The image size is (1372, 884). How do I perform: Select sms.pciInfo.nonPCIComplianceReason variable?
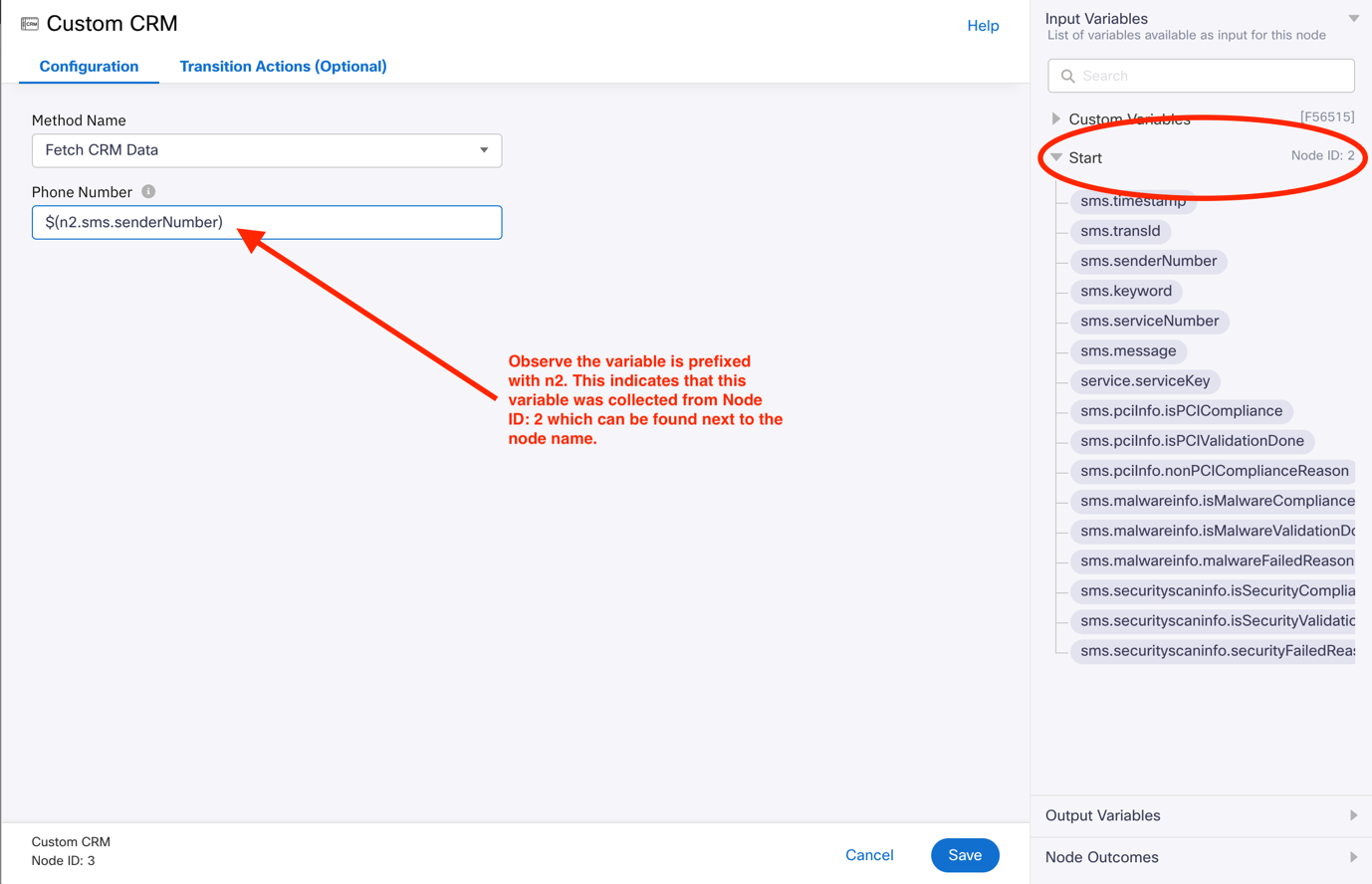1214,471
